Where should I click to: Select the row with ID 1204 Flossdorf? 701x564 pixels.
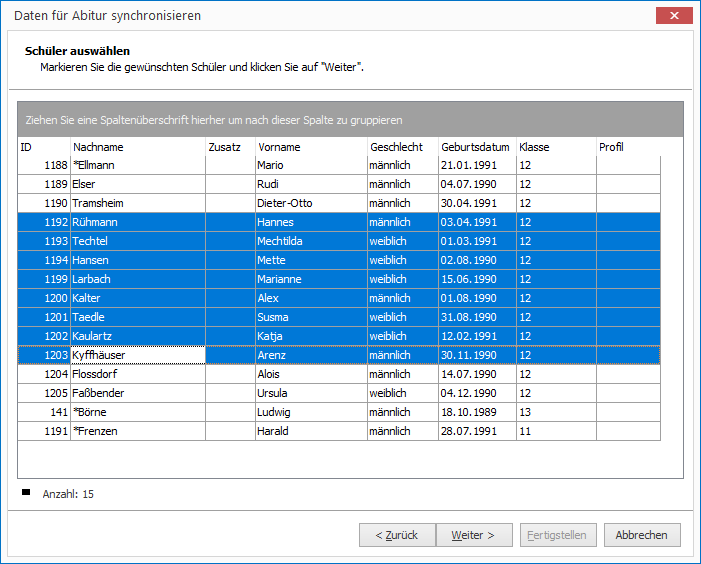[x=339, y=374]
